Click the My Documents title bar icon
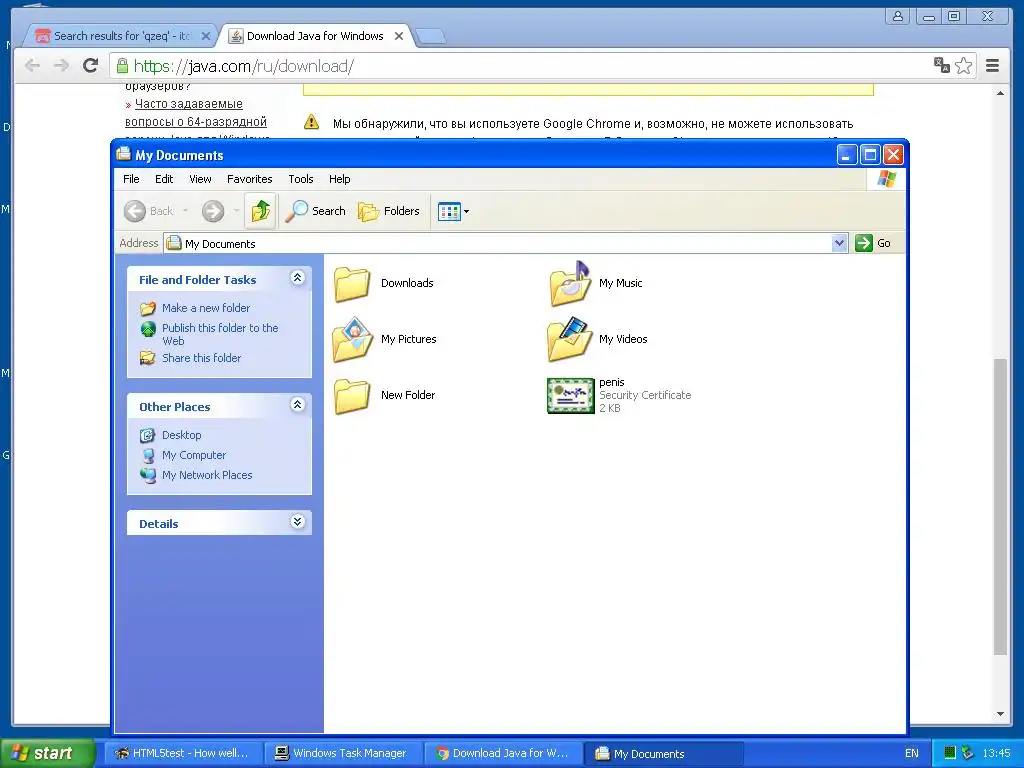Image resolution: width=1024 pixels, height=768 pixels. pos(123,154)
